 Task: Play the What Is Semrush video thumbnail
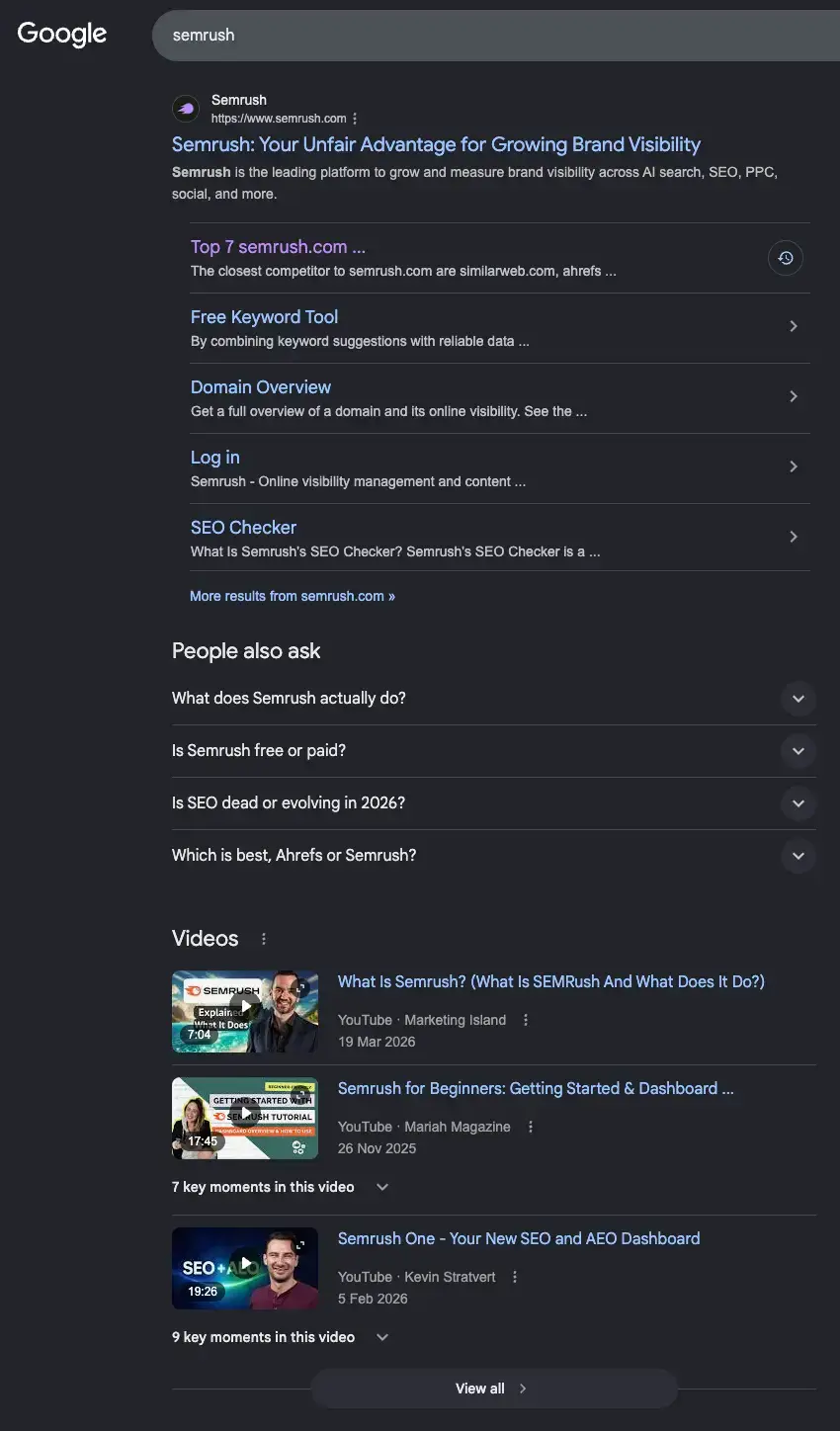[x=245, y=1011]
